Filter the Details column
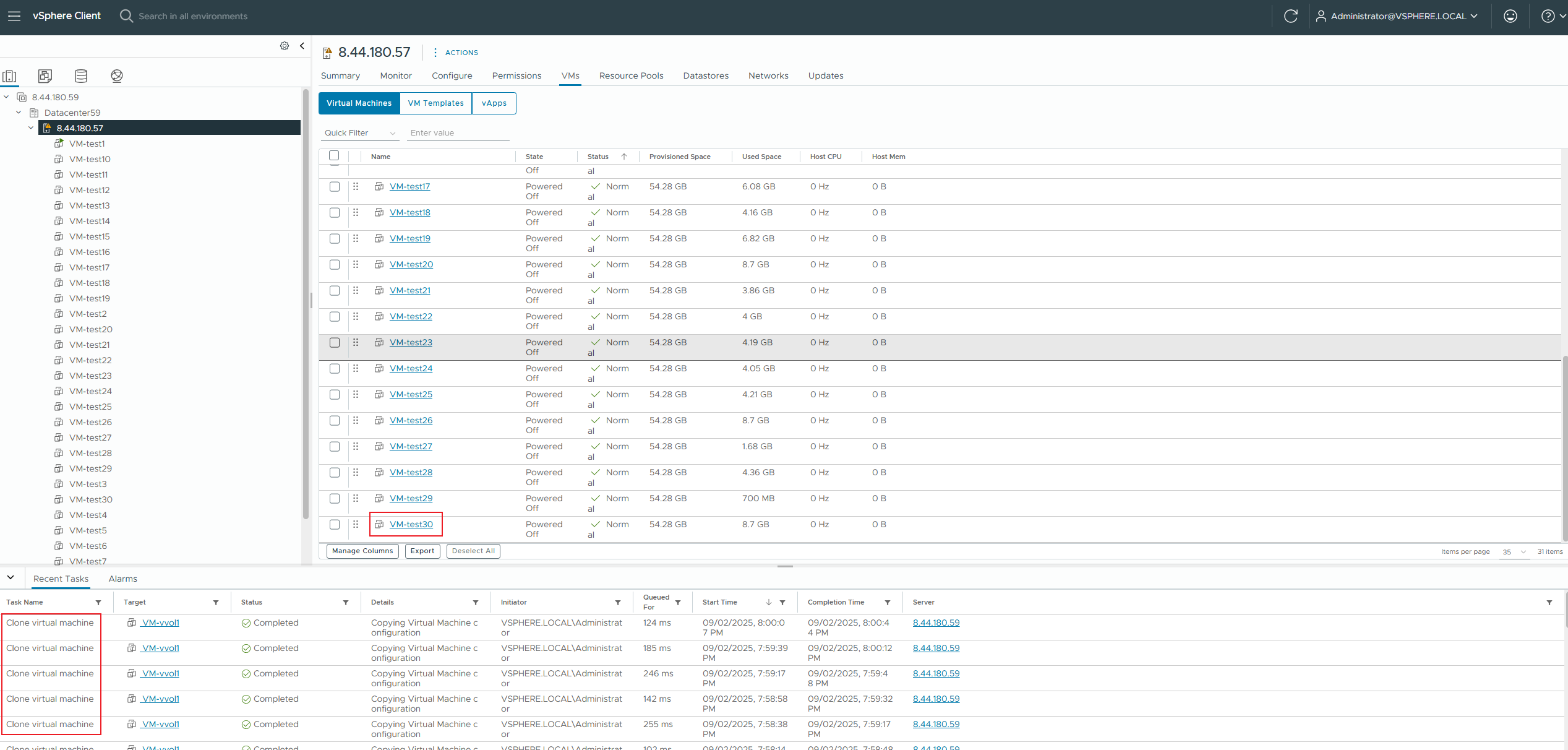The width and height of the screenshot is (1568, 750). (x=476, y=603)
